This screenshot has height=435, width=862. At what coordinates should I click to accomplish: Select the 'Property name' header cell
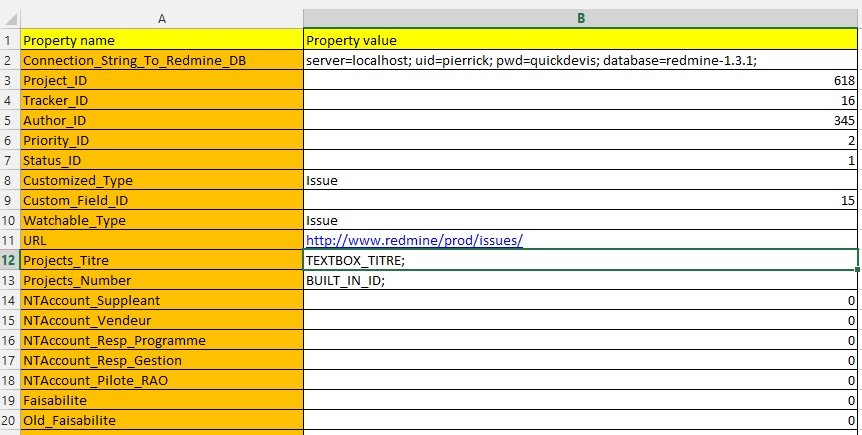pyautogui.click(x=161, y=41)
